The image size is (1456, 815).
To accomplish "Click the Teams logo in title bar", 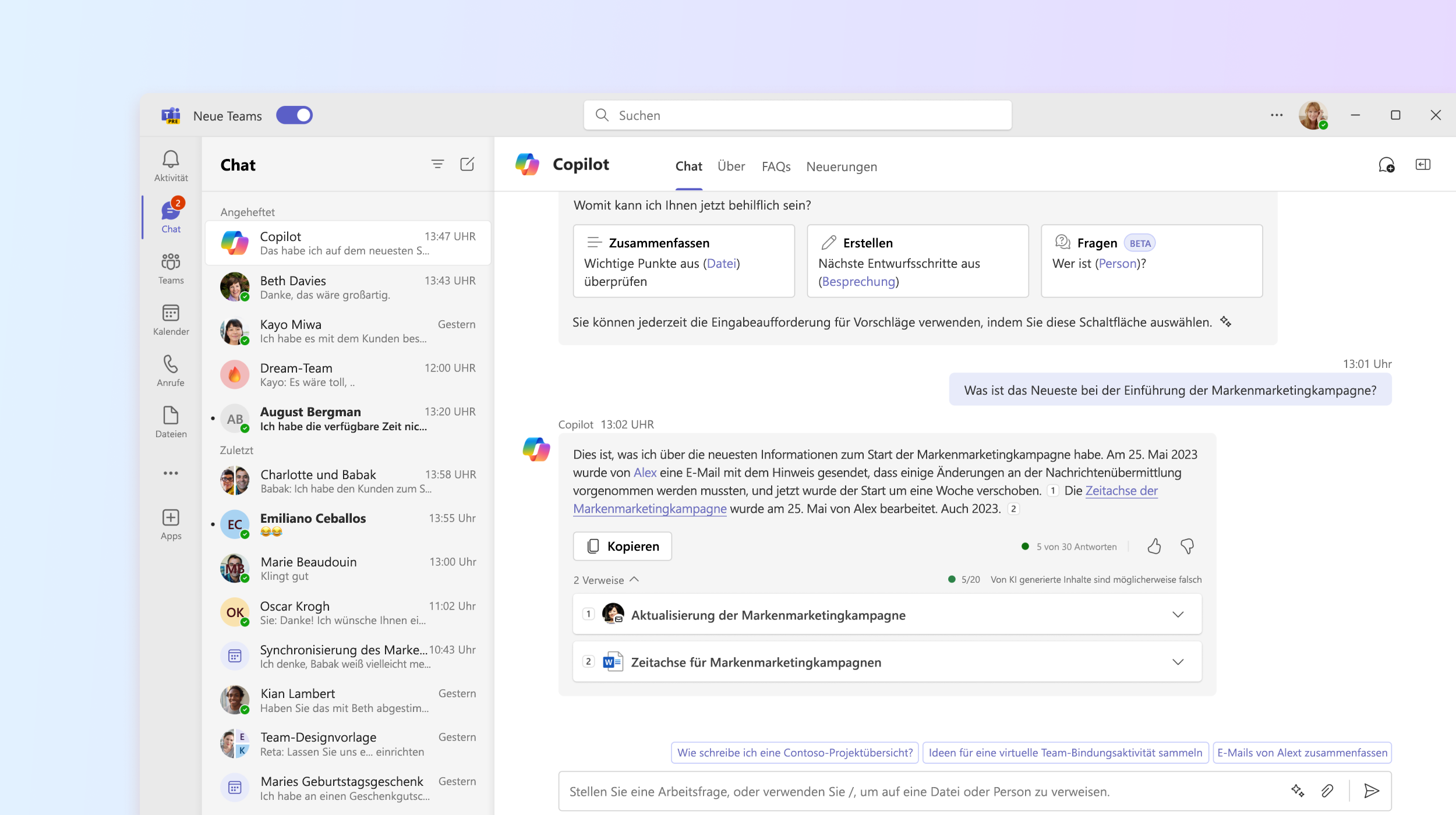I will (x=171, y=115).
